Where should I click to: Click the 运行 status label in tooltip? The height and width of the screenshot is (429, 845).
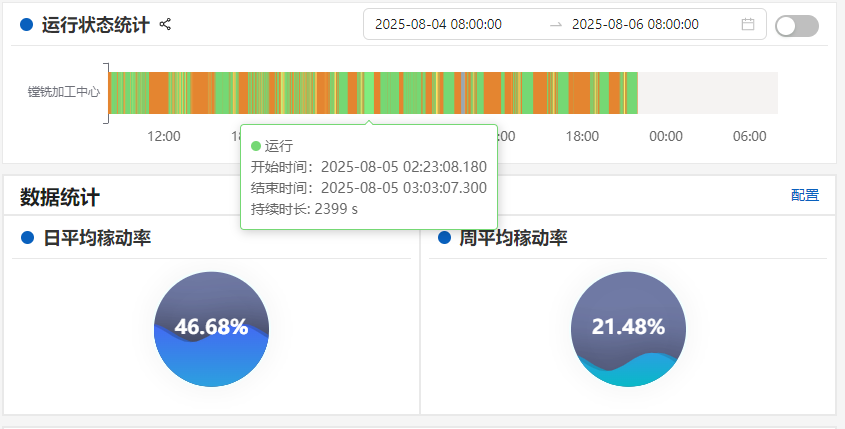[279, 146]
